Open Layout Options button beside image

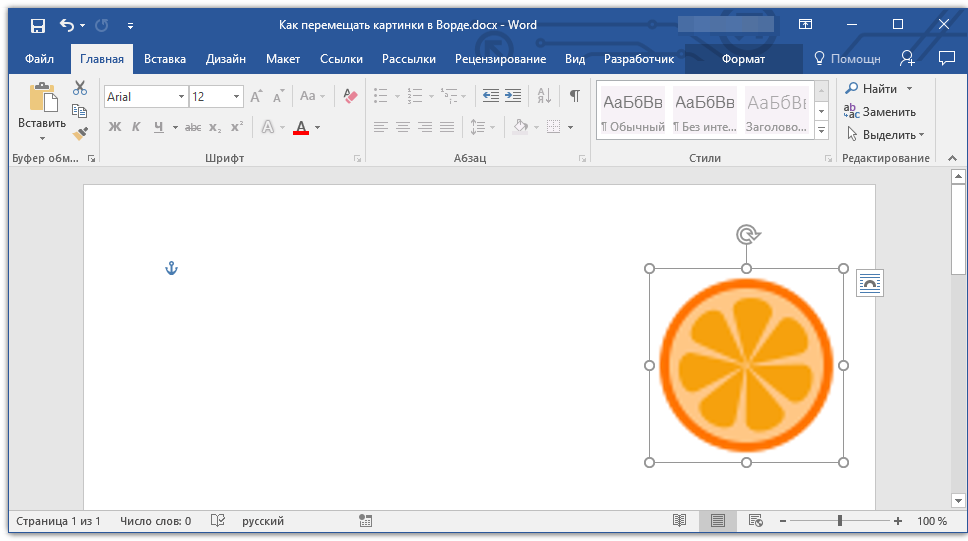(870, 283)
